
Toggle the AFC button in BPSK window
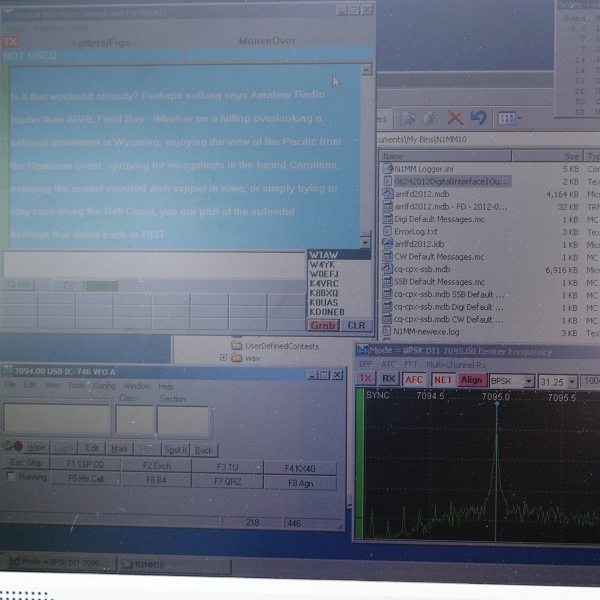tap(414, 380)
